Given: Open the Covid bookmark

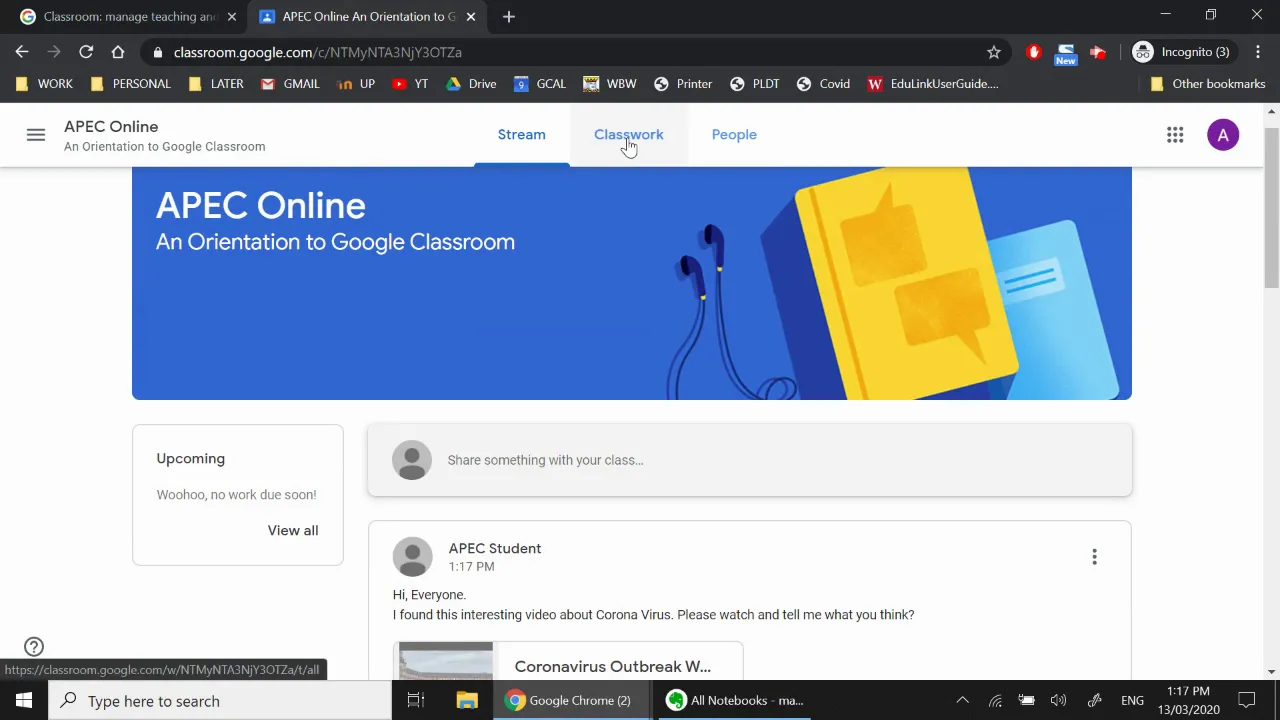Looking at the screenshot, I should click(823, 84).
